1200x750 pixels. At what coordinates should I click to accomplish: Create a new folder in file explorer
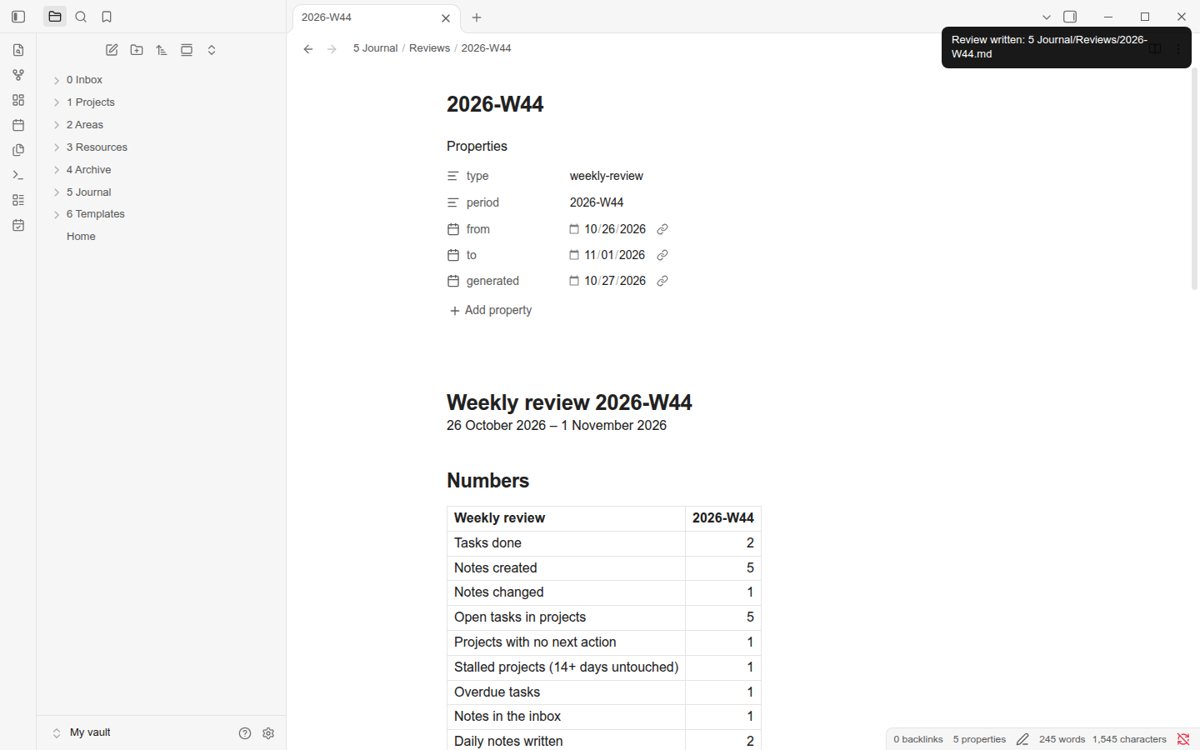[x=137, y=50]
